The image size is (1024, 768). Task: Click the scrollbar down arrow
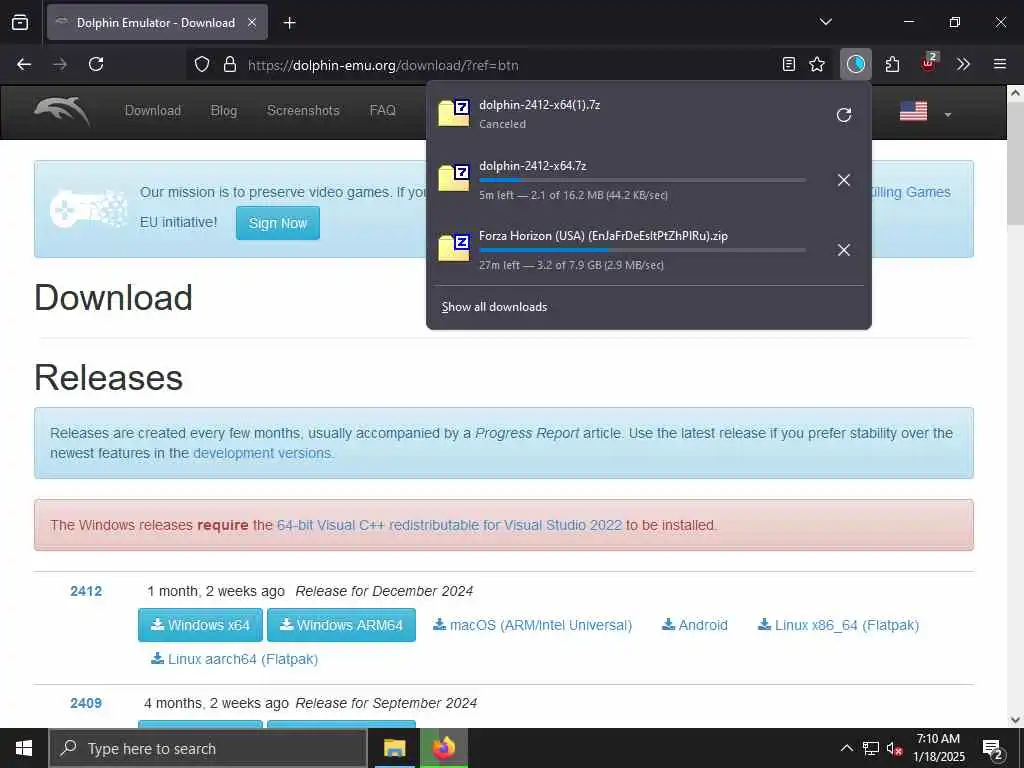[x=1015, y=719]
